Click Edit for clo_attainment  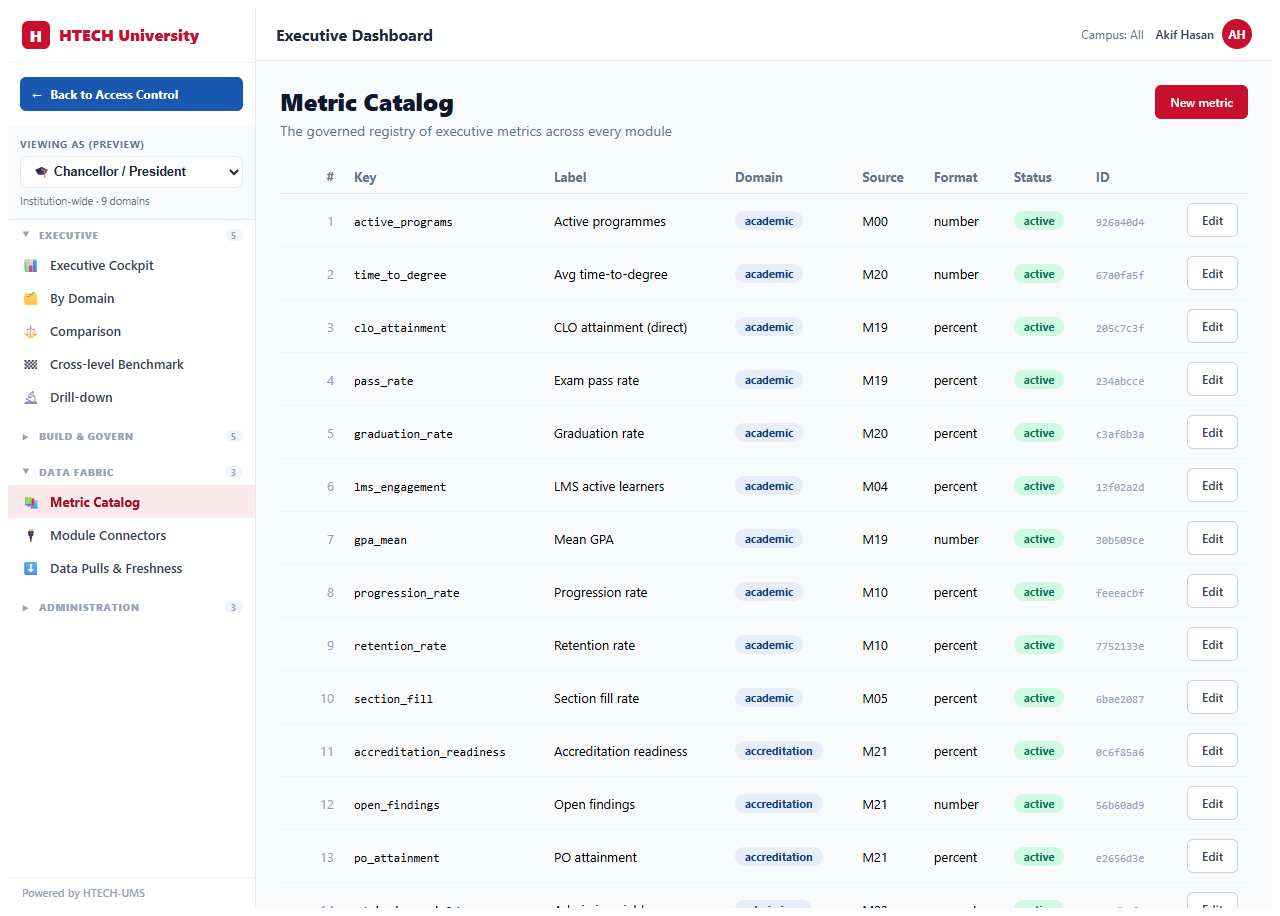1212,327
